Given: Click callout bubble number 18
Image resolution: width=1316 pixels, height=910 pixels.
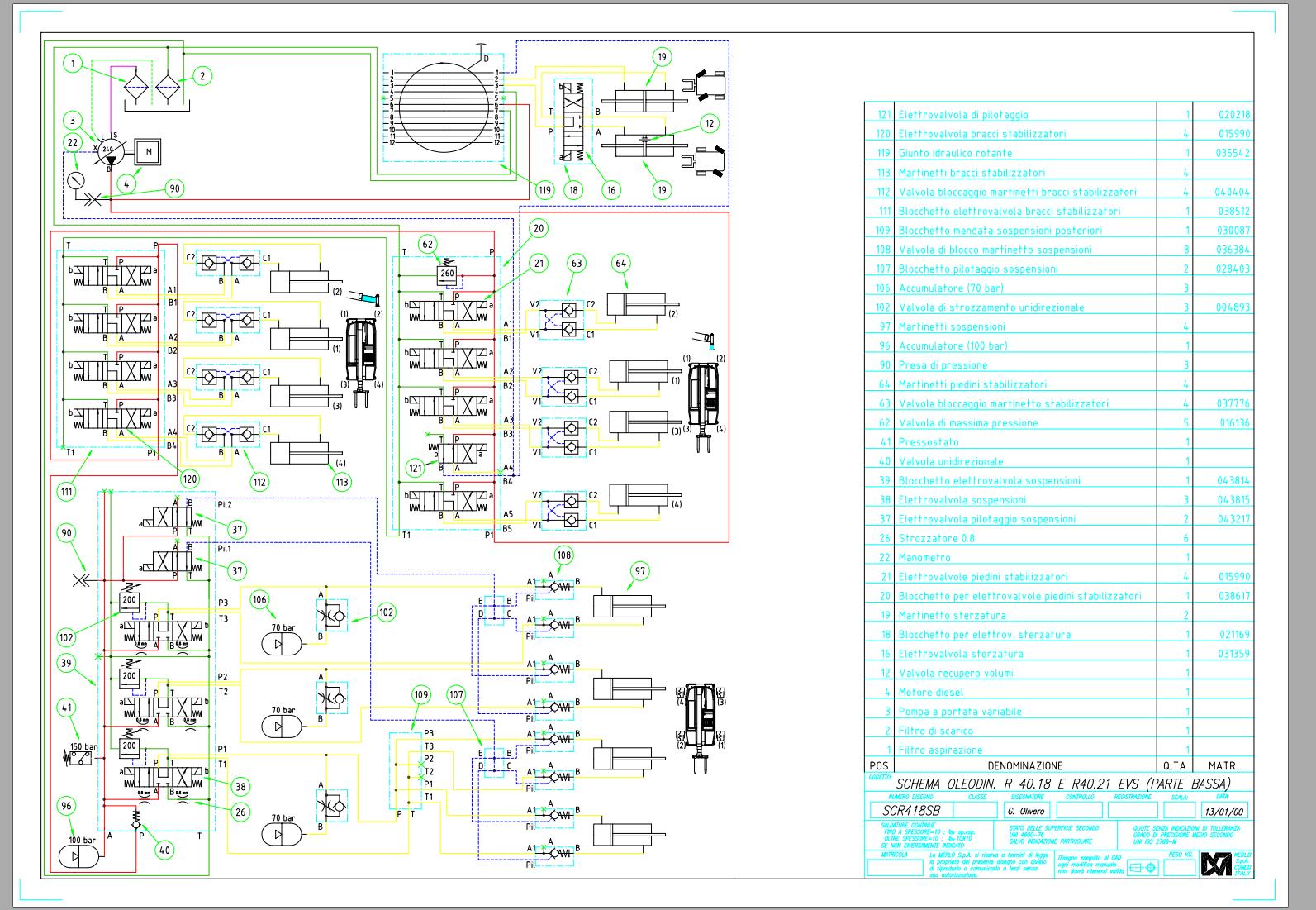Looking at the screenshot, I should [575, 189].
